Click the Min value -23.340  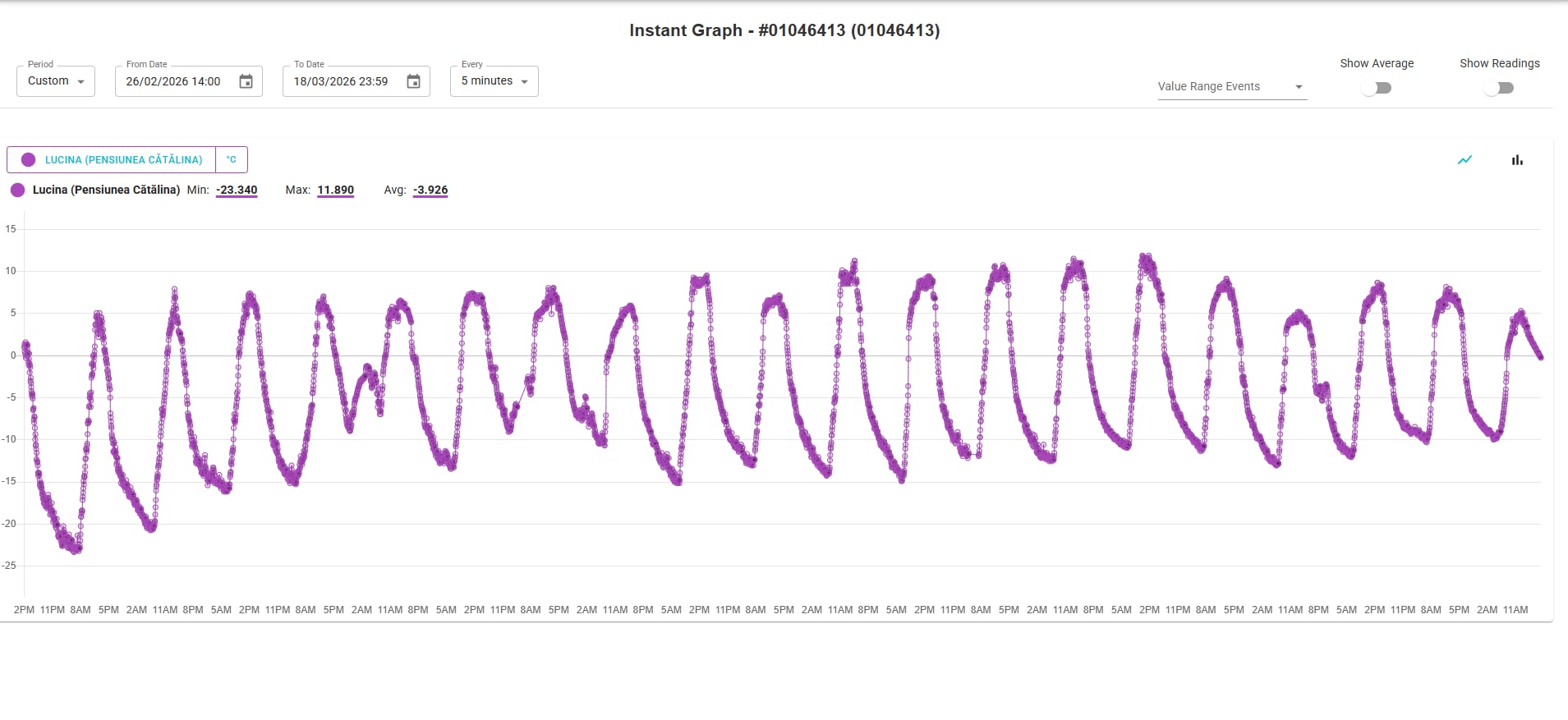point(237,190)
